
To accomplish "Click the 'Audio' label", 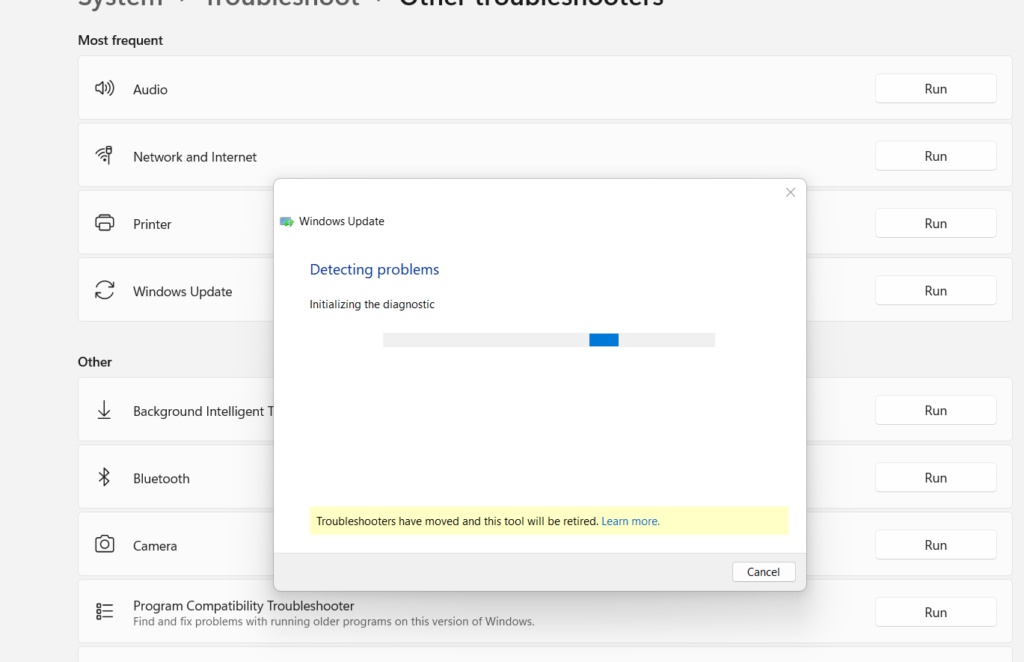I will click(150, 89).
